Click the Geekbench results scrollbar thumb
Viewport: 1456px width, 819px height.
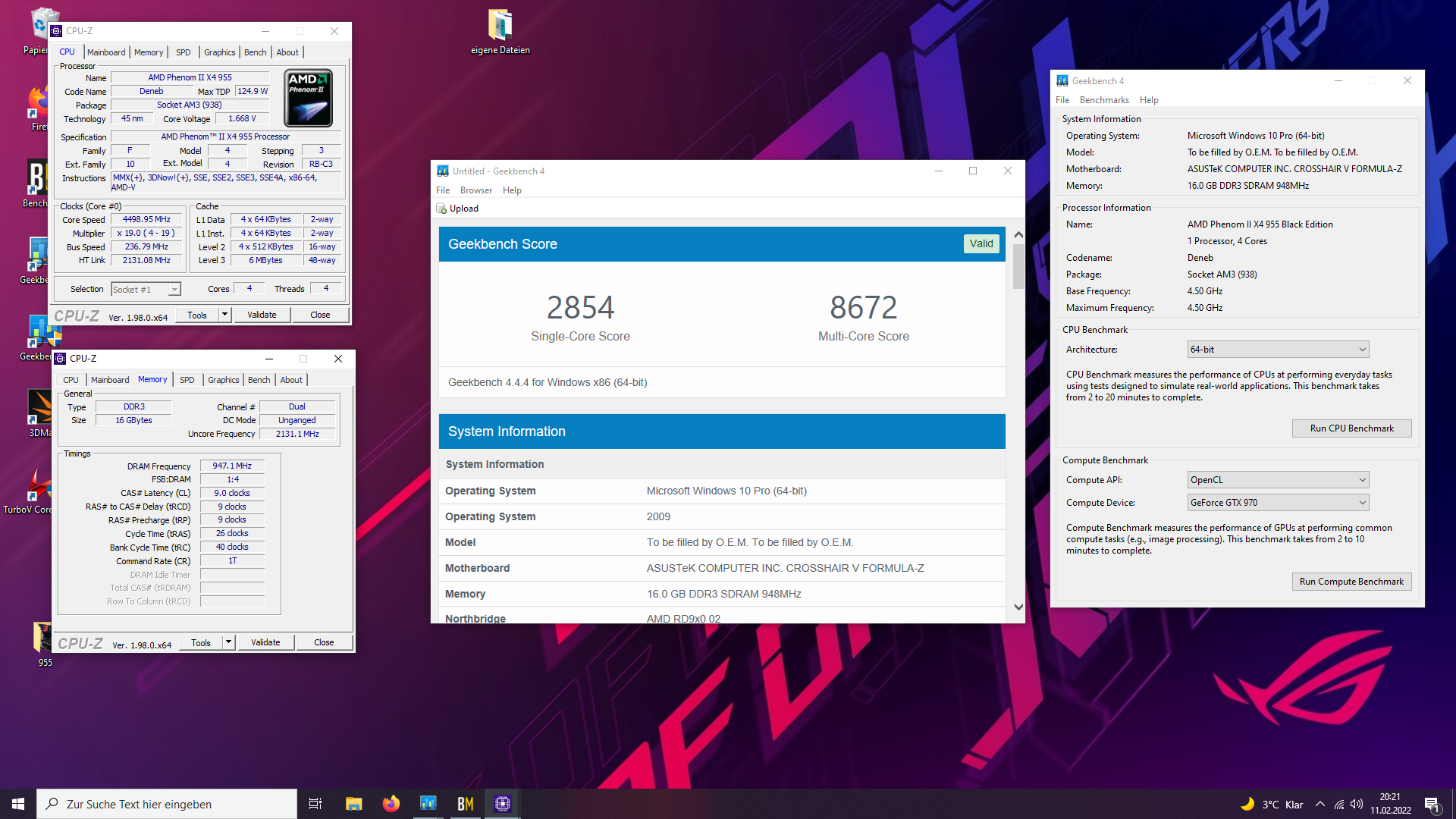coord(1018,266)
